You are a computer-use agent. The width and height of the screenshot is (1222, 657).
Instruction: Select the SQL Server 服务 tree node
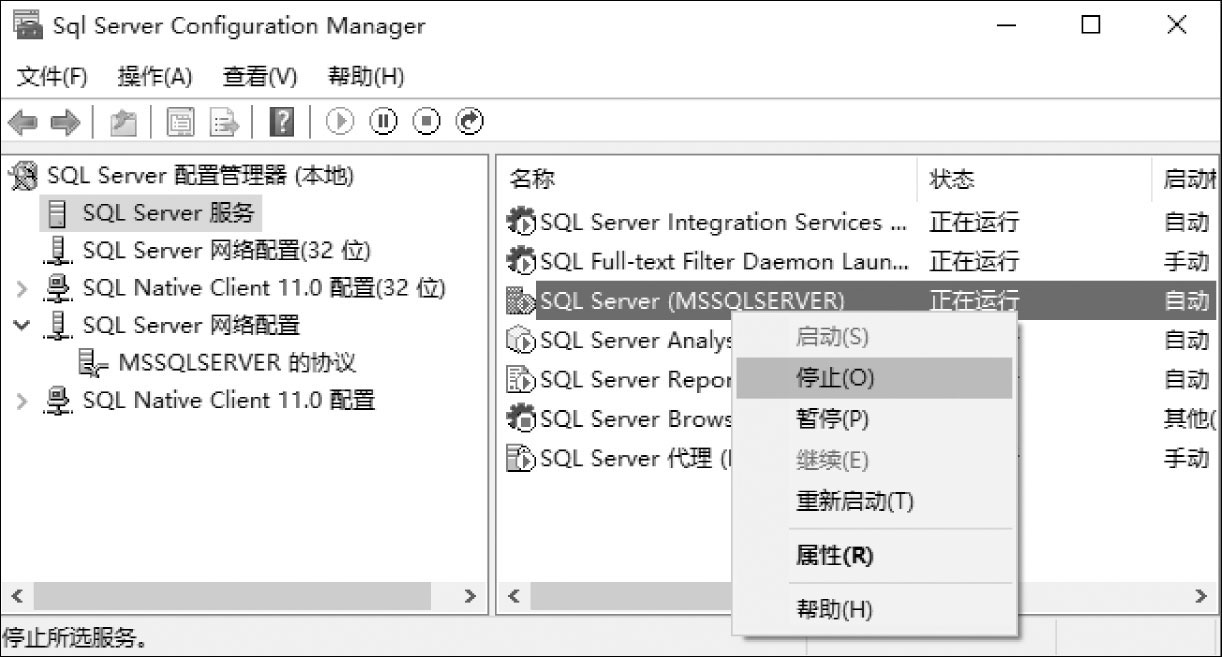pos(169,213)
